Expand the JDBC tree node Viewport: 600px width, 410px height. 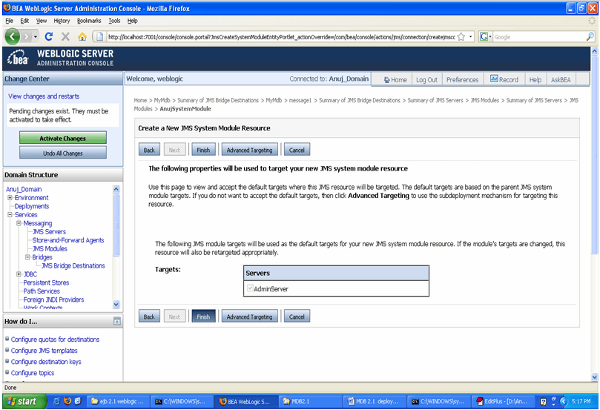pos(18,274)
